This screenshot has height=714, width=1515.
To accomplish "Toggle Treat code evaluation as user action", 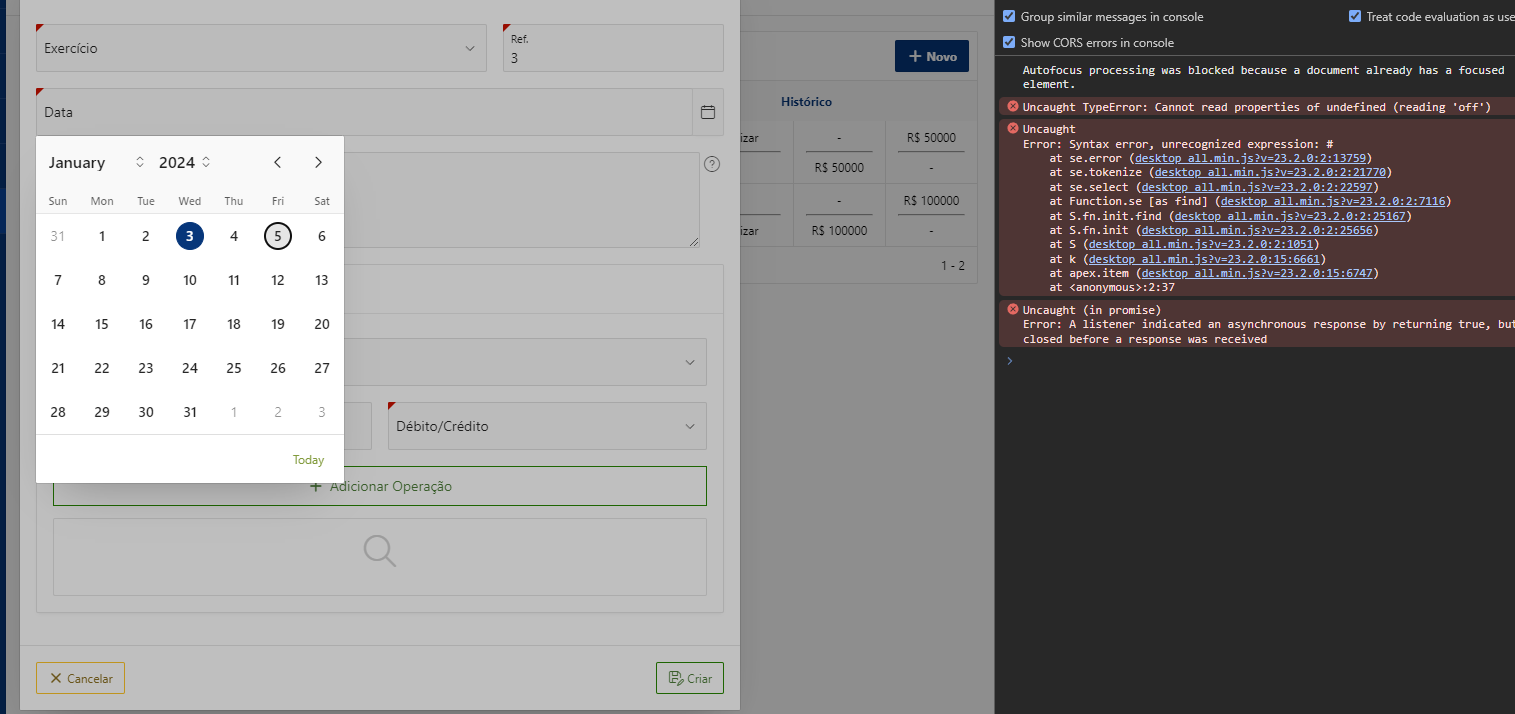I will [x=1356, y=15].
